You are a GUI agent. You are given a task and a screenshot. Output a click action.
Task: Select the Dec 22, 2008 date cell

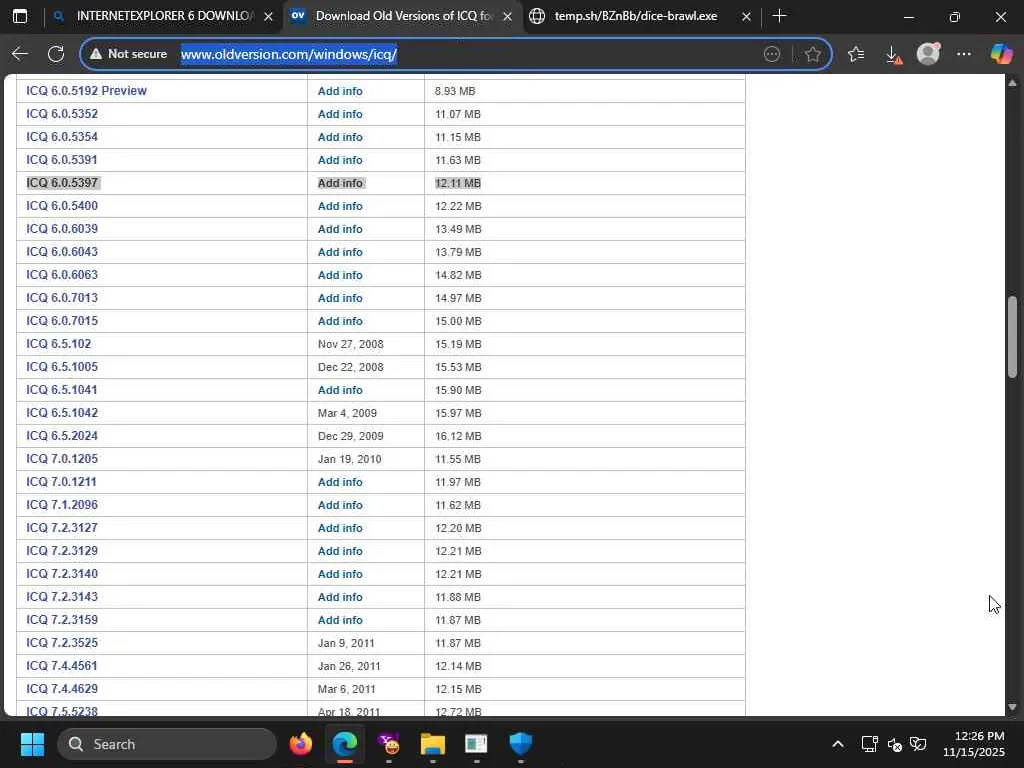pos(351,367)
